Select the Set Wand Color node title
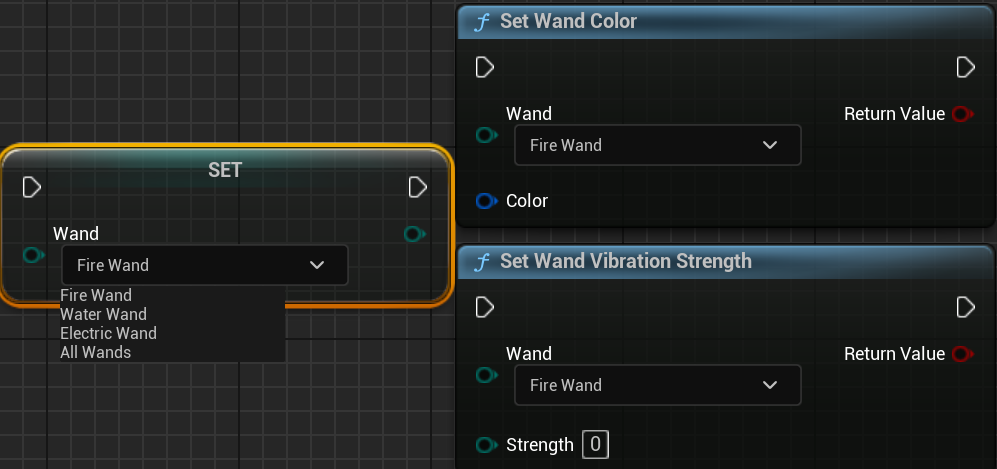 coord(568,21)
